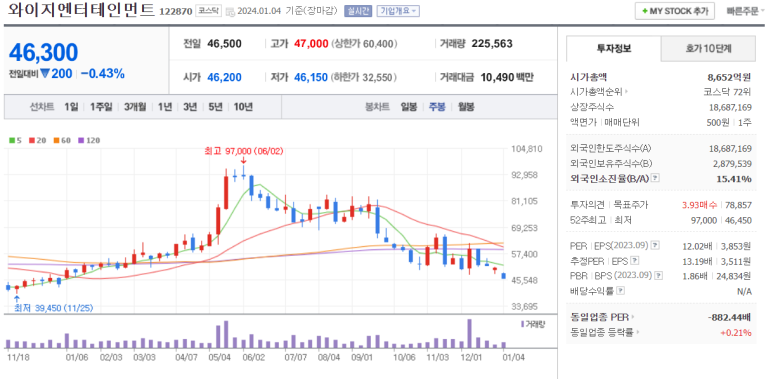
Task: Open help icon beside PBR BPS(2023.09)
Action: 659,275
